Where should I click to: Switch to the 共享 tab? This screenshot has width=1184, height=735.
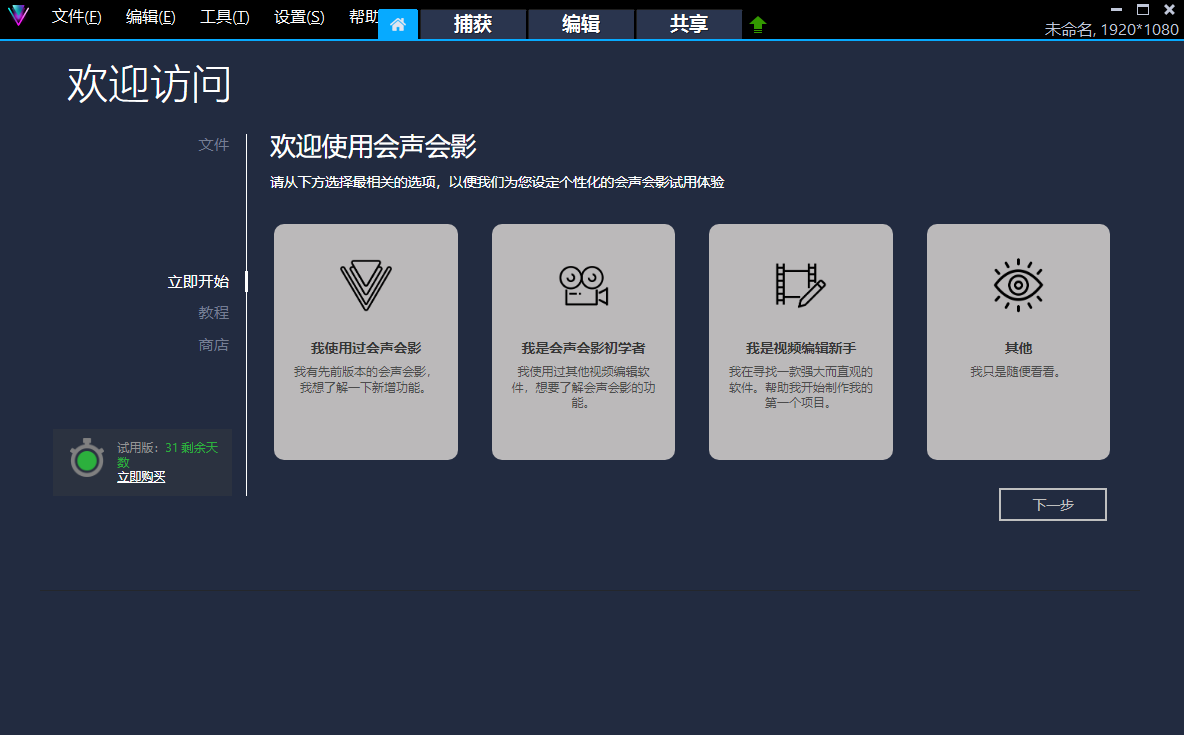pos(689,25)
